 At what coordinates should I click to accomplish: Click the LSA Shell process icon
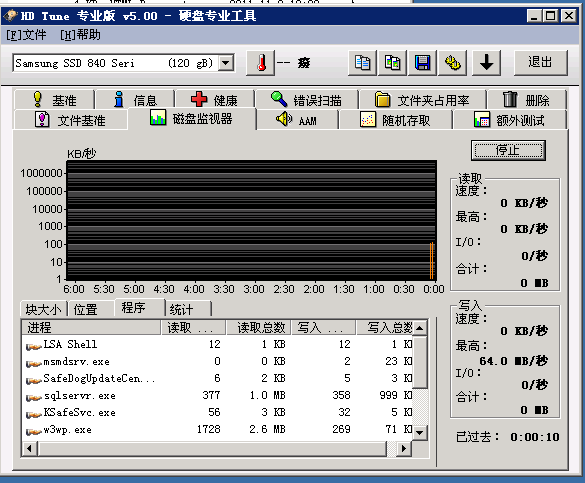34,345
